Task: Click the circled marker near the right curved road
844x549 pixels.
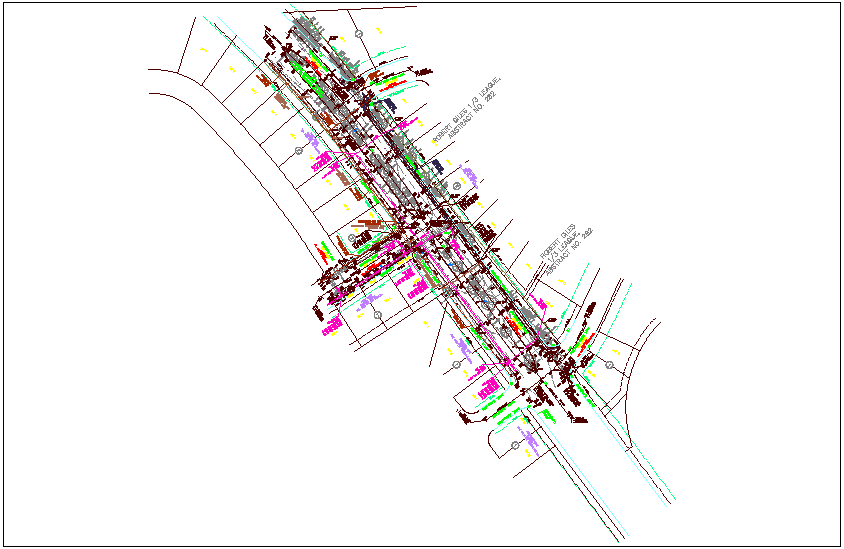Action: tap(609, 365)
